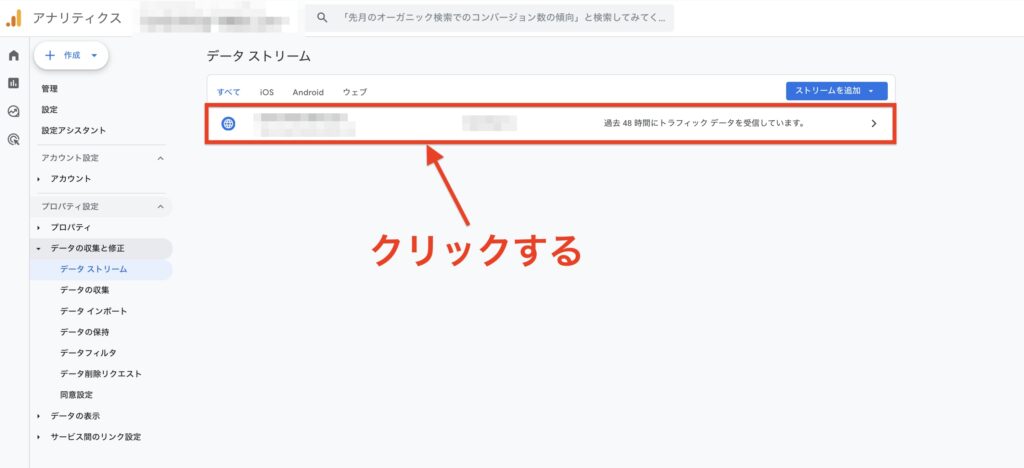Image resolution: width=1024 pixels, height=468 pixels.
Task: Open the Reports bar chart icon
Action: pyautogui.click(x=14, y=83)
